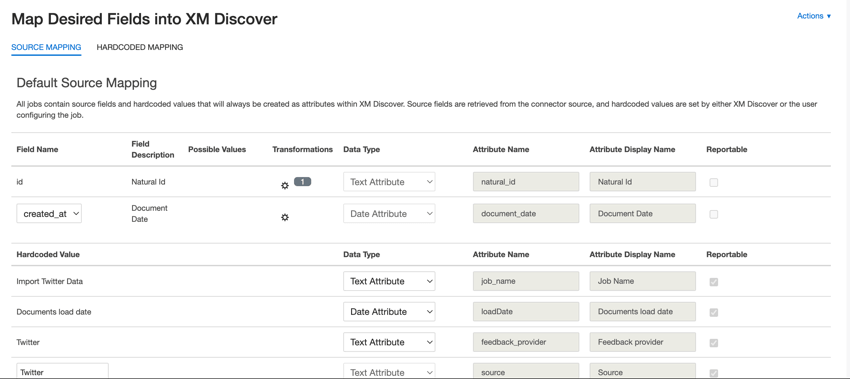Open transformations gear for created_at field
Screen dimensions: 850x379
(285, 217)
